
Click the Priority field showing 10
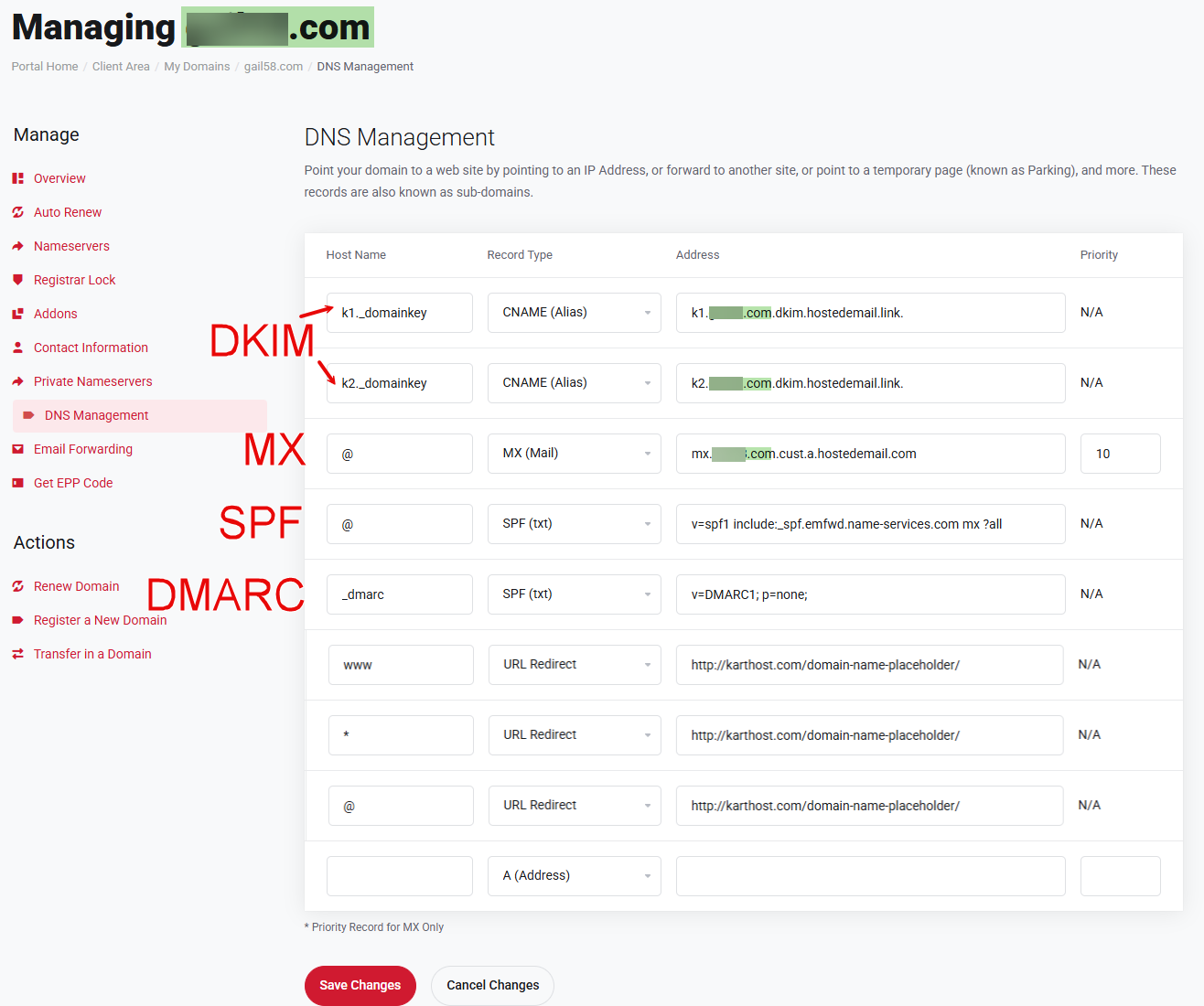[x=1120, y=453]
